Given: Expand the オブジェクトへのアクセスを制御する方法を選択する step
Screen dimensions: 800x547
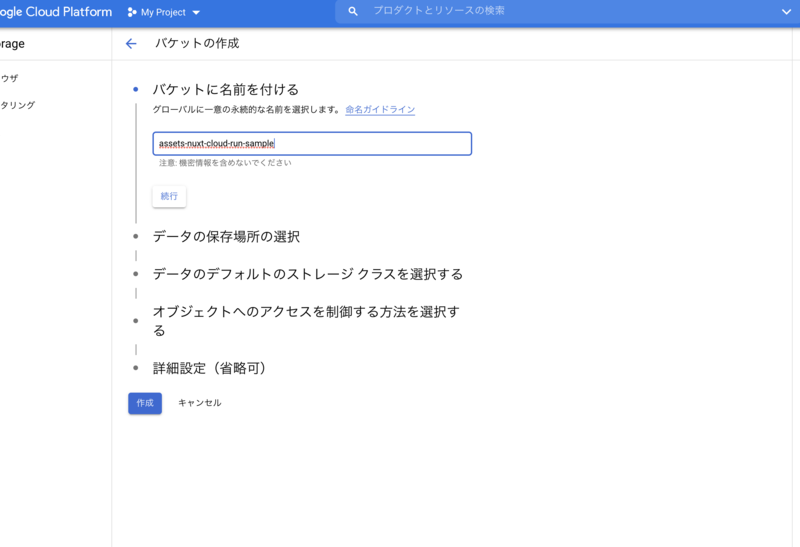Looking at the screenshot, I should pyautogui.click(x=306, y=321).
